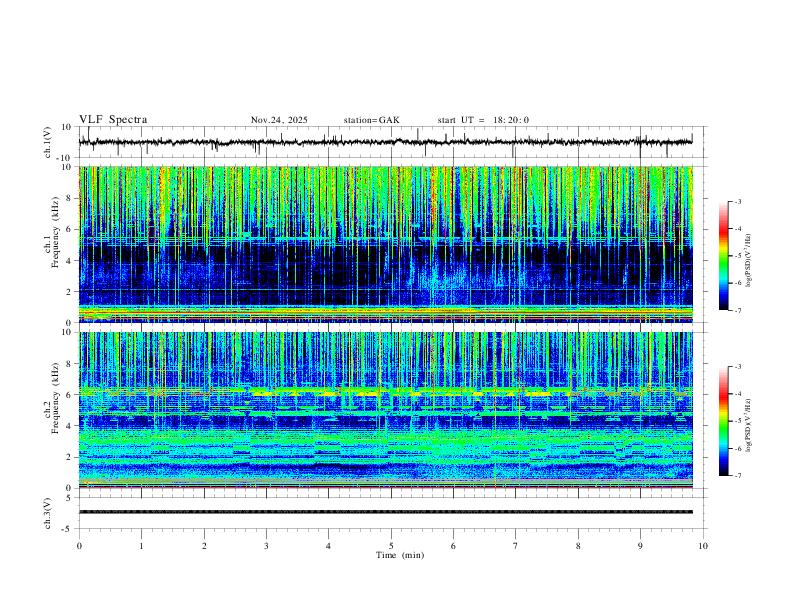The width and height of the screenshot is (792, 612).
Task: Click the ch.1 spectrogram panel
Action: click(x=386, y=244)
